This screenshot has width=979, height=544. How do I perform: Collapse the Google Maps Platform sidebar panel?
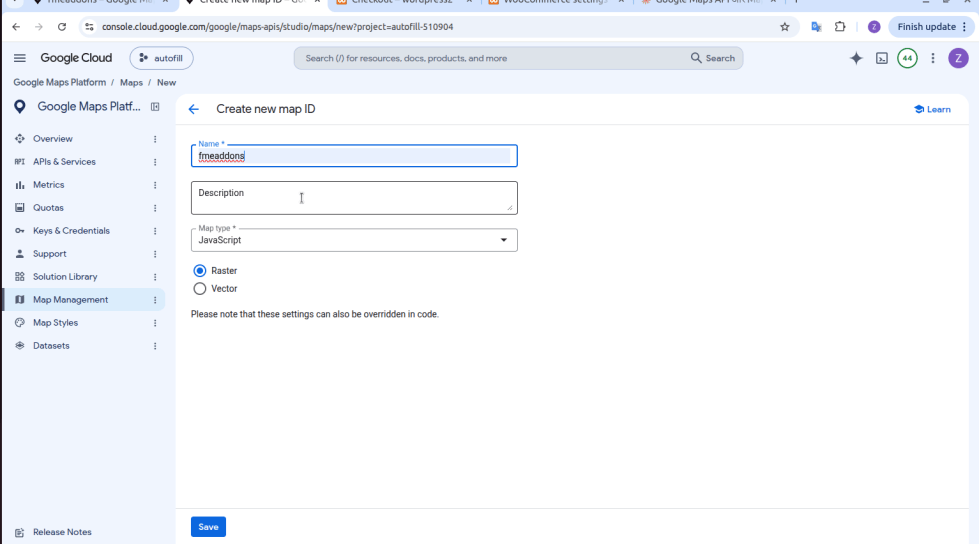155,107
